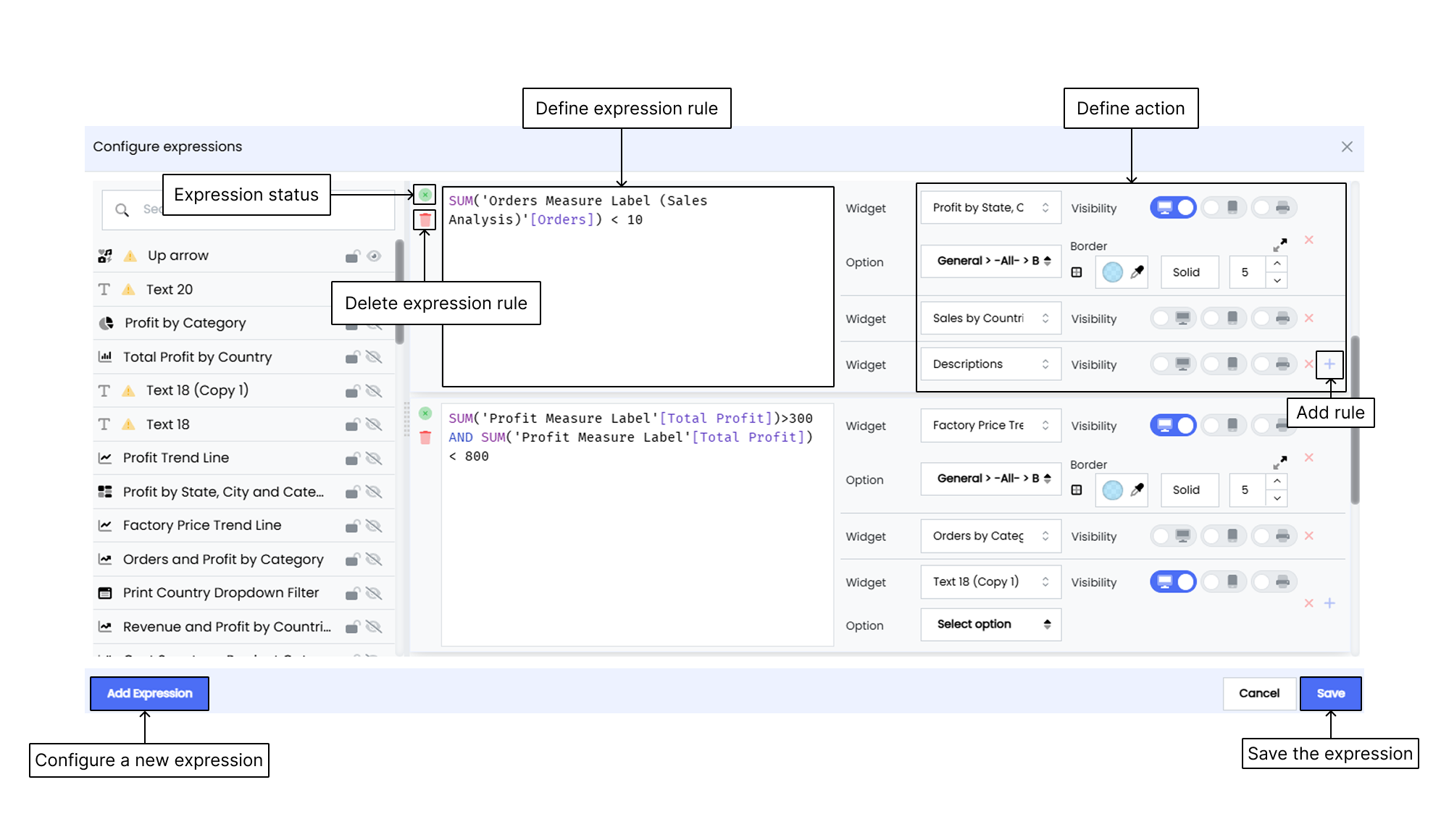Screen dimensions: 1449x840
Task: Add a rule with plus icon next to Descriptions
Action: pyautogui.click(x=1329, y=364)
